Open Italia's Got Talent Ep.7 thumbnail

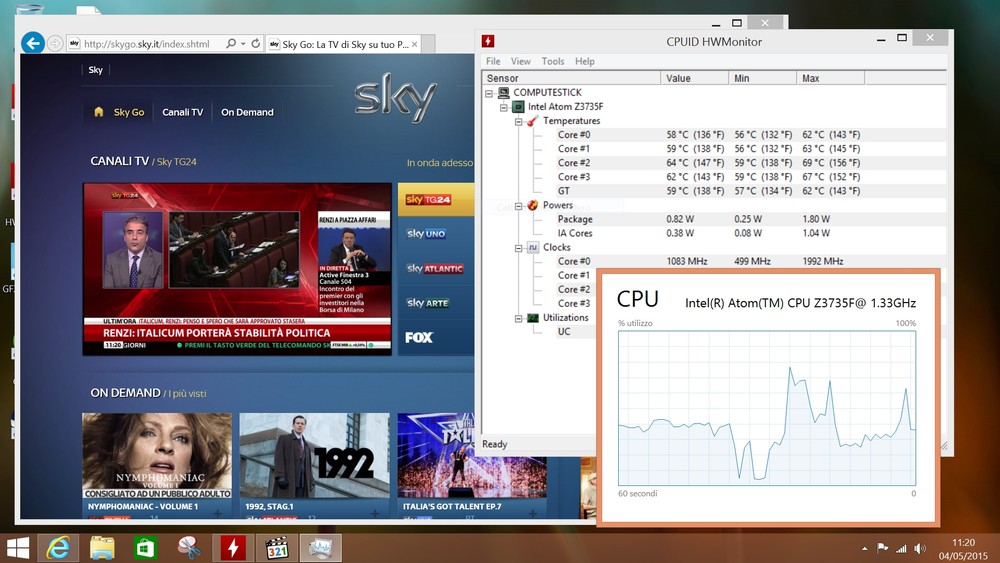[x=472, y=455]
